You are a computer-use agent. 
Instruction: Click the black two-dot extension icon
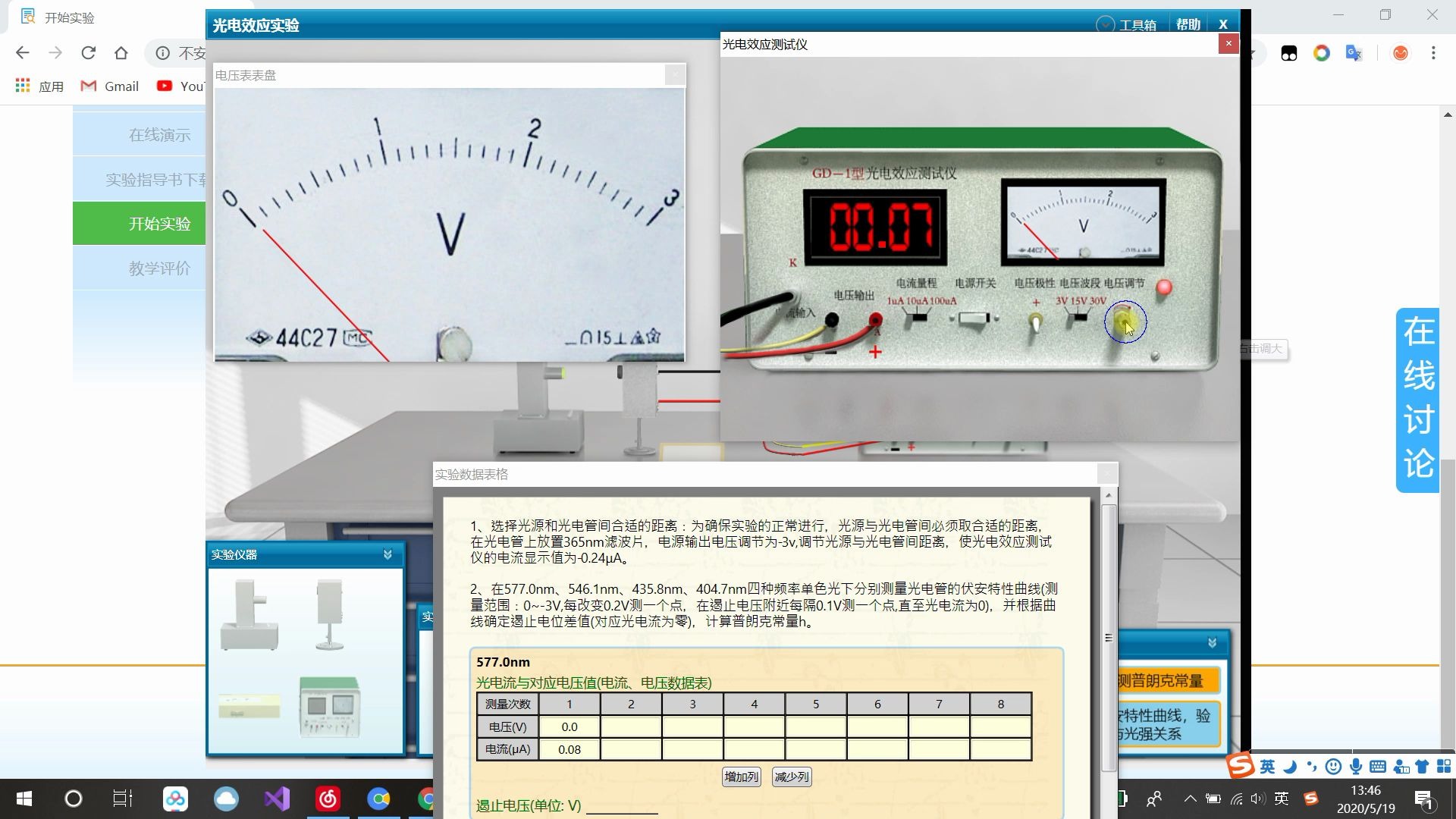[x=1289, y=52]
